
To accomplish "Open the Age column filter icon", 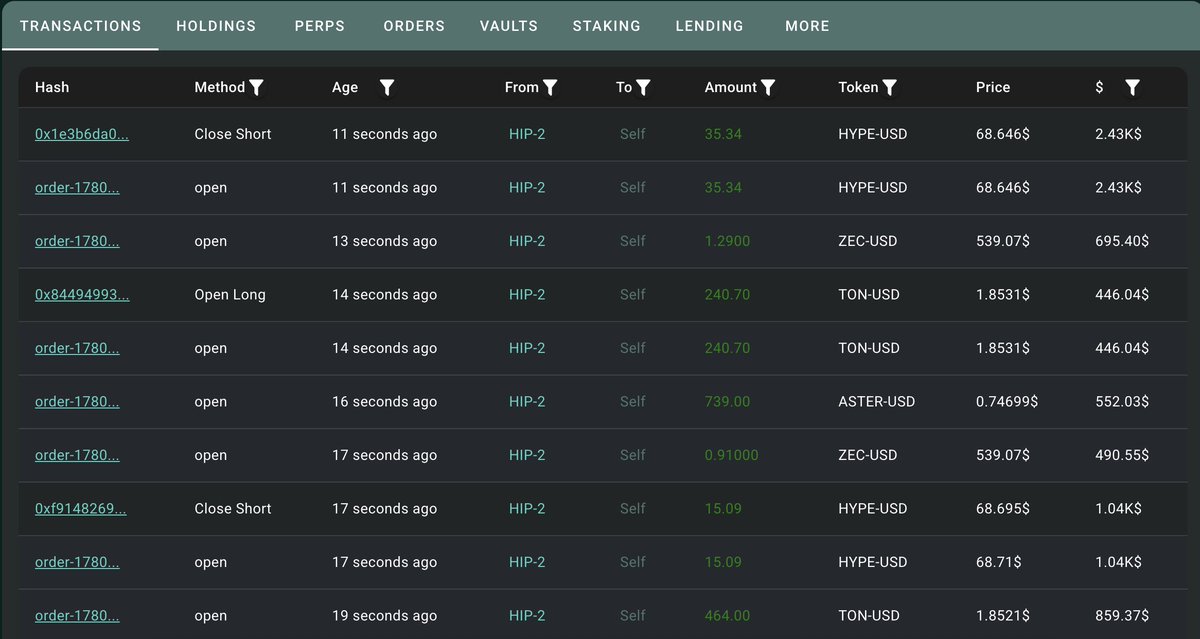I will point(387,88).
